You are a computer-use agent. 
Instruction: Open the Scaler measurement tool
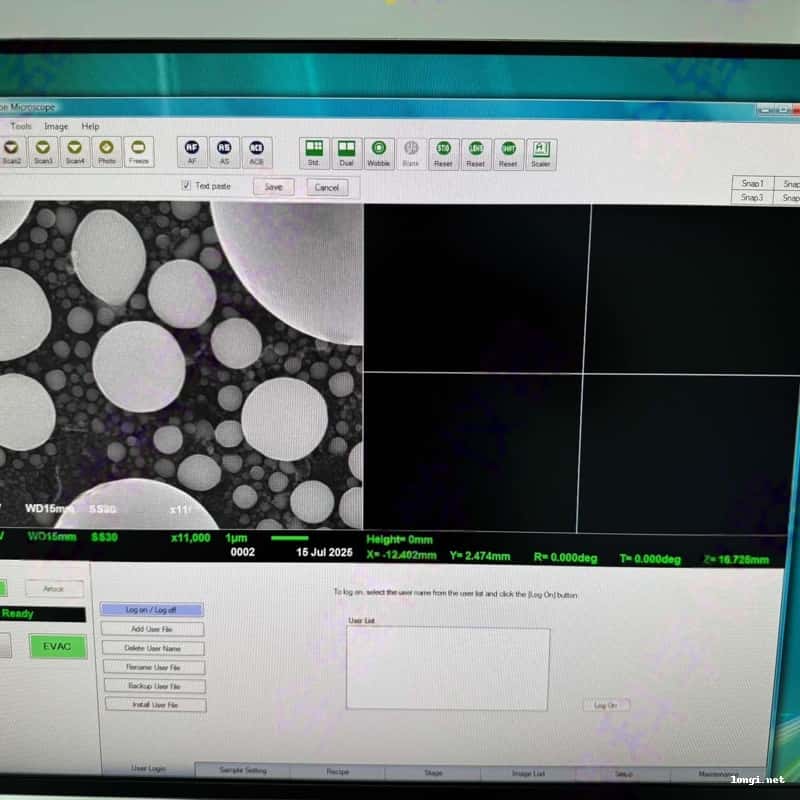point(540,153)
